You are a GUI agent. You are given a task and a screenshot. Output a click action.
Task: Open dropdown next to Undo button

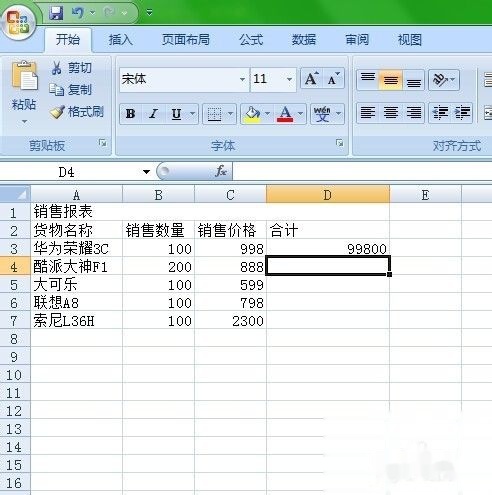(x=92, y=13)
